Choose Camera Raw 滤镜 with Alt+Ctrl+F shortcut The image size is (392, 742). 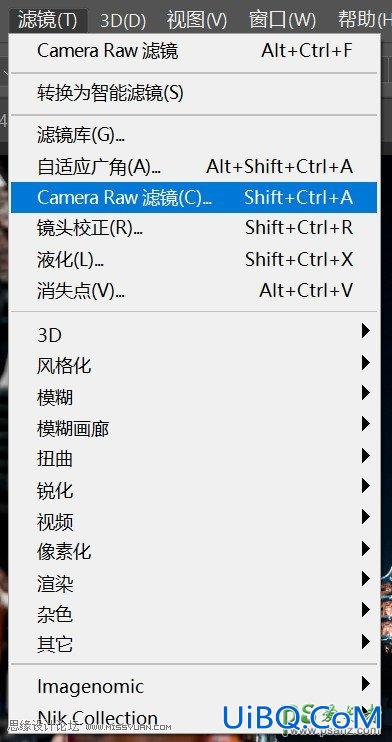[194, 51]
